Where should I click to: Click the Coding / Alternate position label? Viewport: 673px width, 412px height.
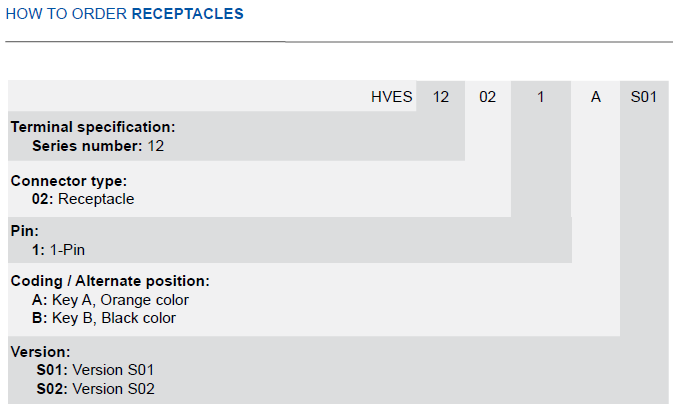pos(110,281)
